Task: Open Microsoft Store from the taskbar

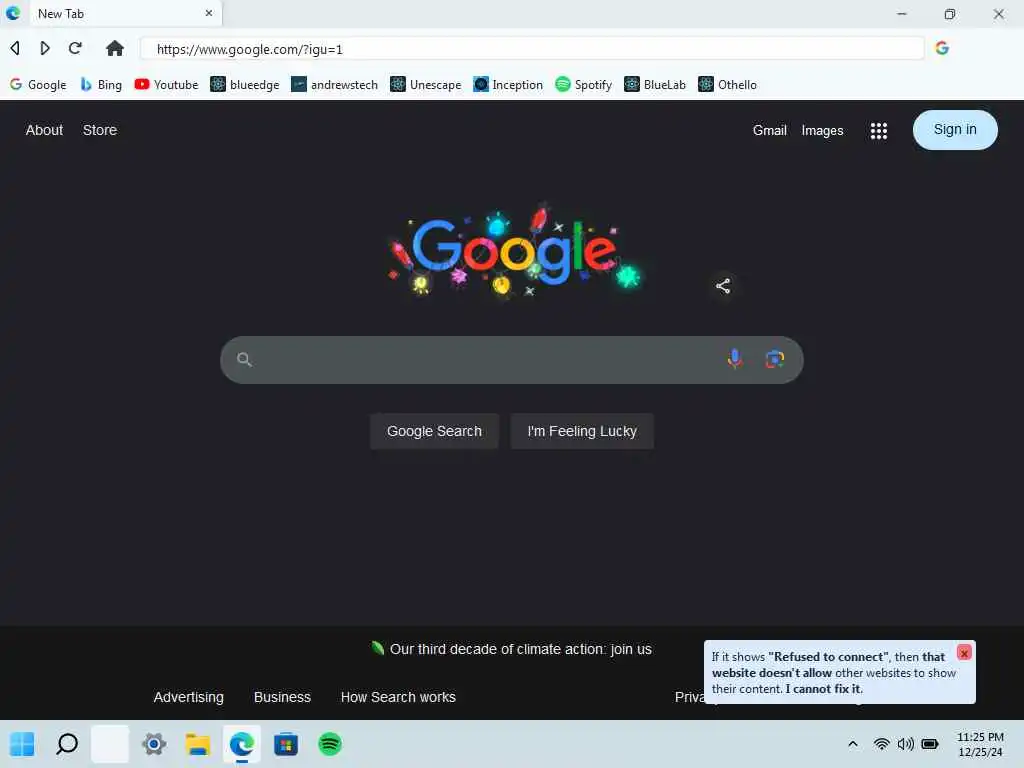Action: [285, 744]
